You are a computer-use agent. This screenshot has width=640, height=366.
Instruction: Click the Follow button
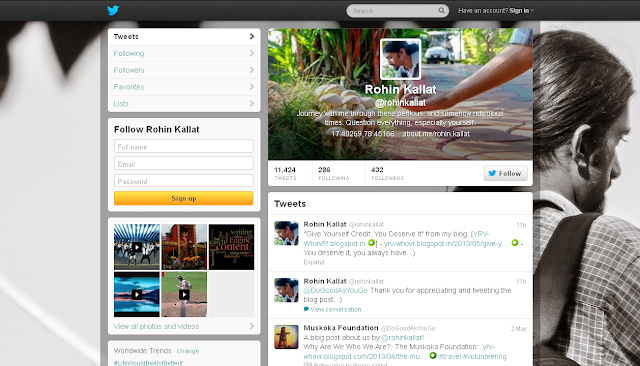(x=506, y=173)
